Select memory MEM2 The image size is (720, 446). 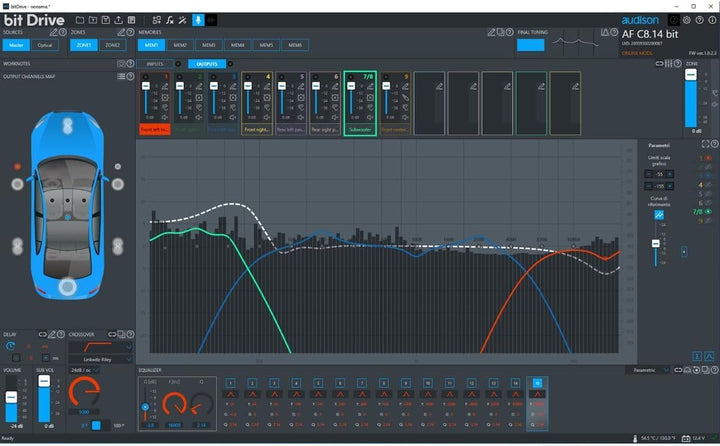[180, 45]
